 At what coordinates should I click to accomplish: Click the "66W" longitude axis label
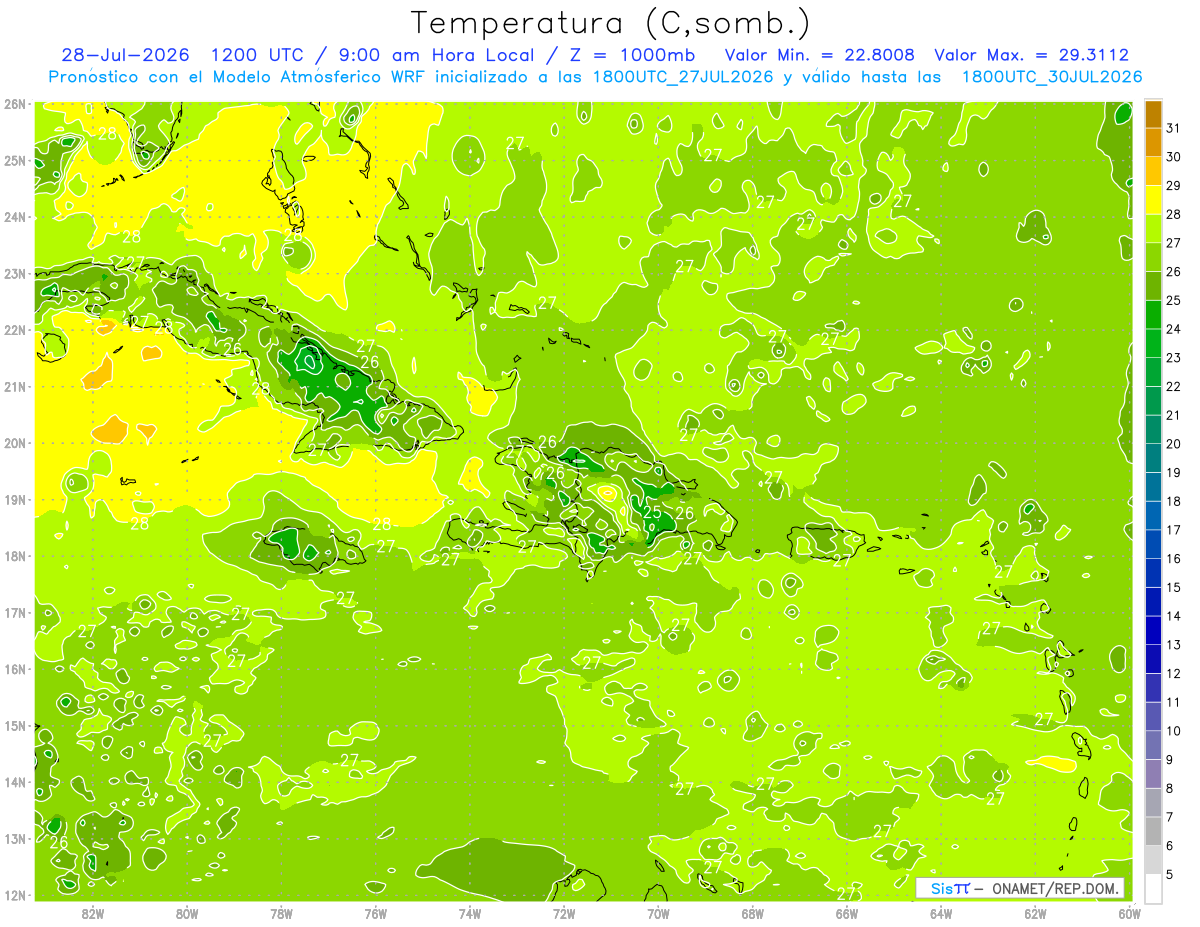tap(846, 914)
